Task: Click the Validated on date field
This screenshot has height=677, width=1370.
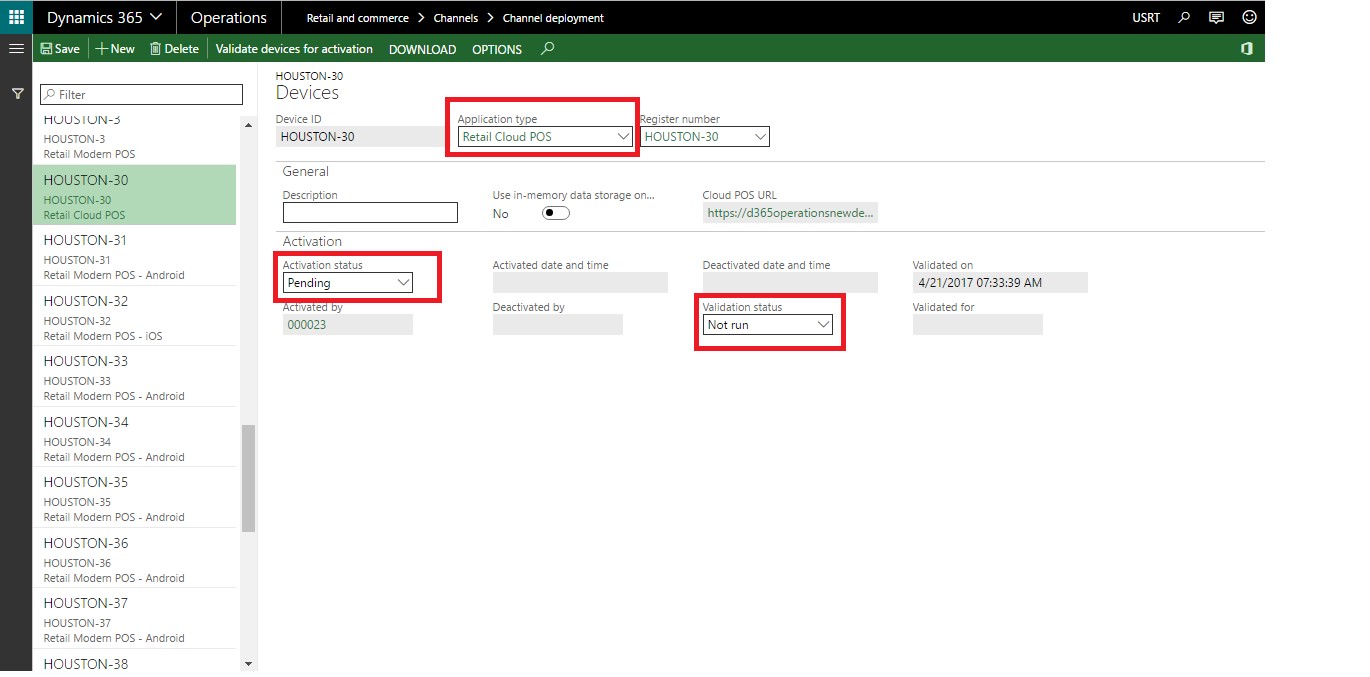Action: pyautogui.click(x=1000, y=283)
